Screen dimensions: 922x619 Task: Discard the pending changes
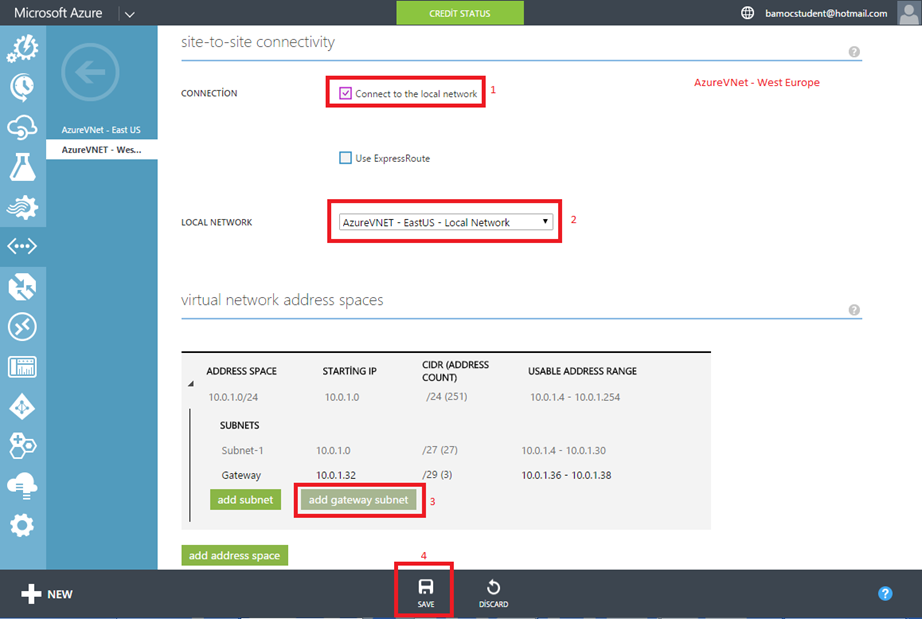493,593
